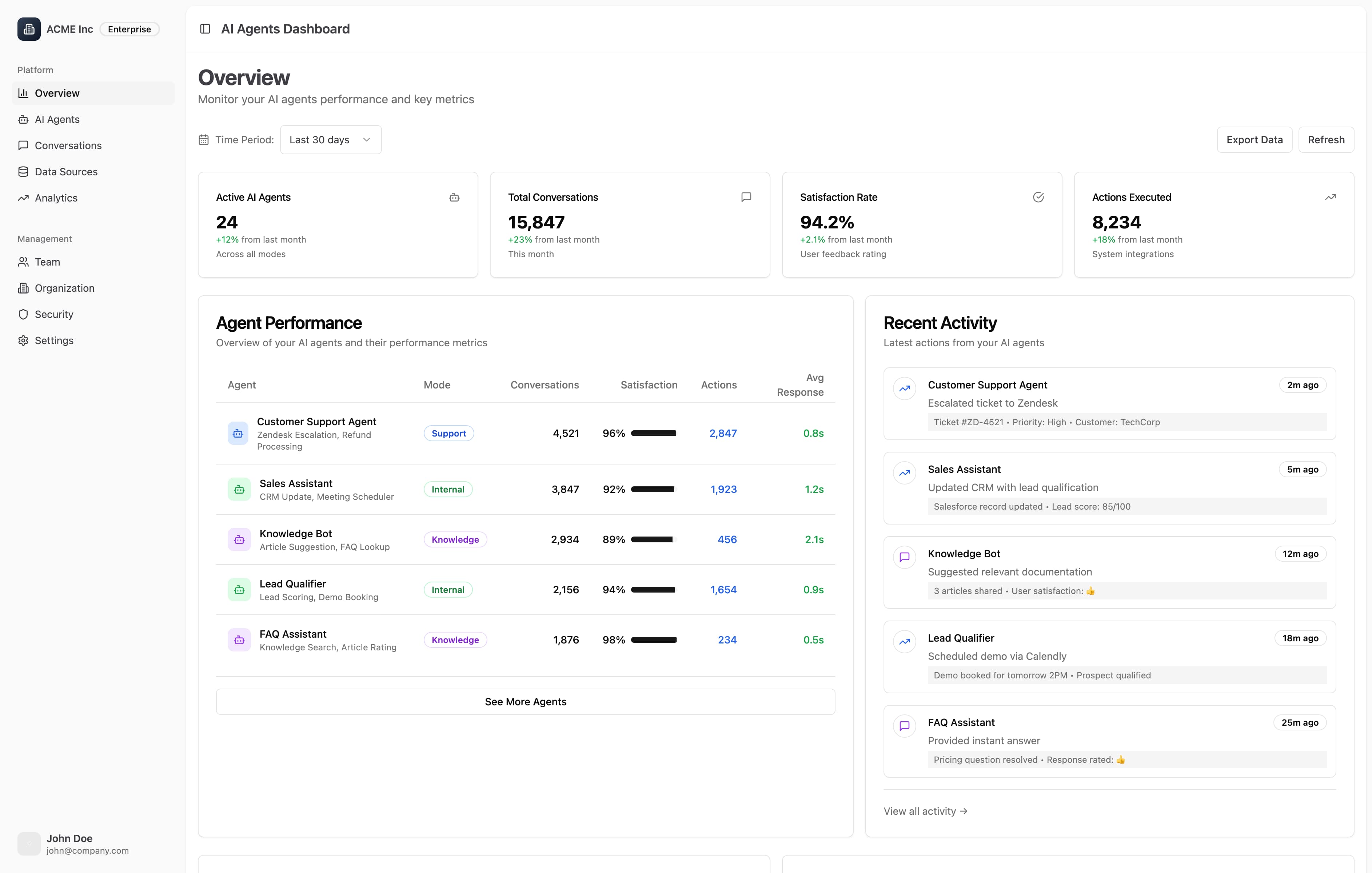Click the checkmark icon in Satisfaction Rate card
1372x873 pixels.
coord(1038,197)
